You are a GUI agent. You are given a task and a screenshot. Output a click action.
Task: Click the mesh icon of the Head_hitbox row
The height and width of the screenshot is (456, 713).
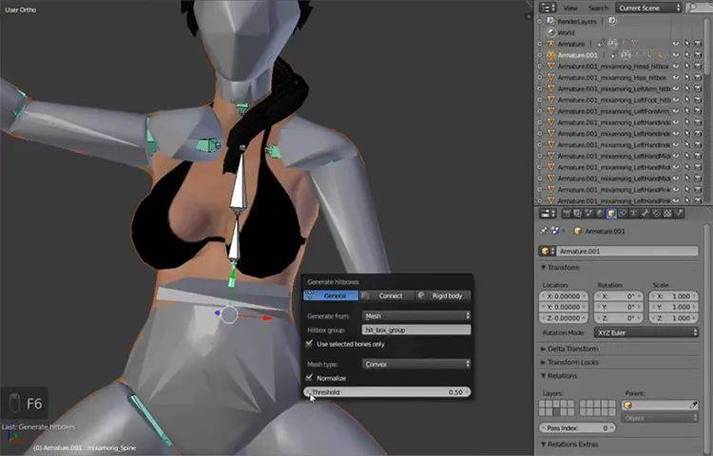(551, 66)
